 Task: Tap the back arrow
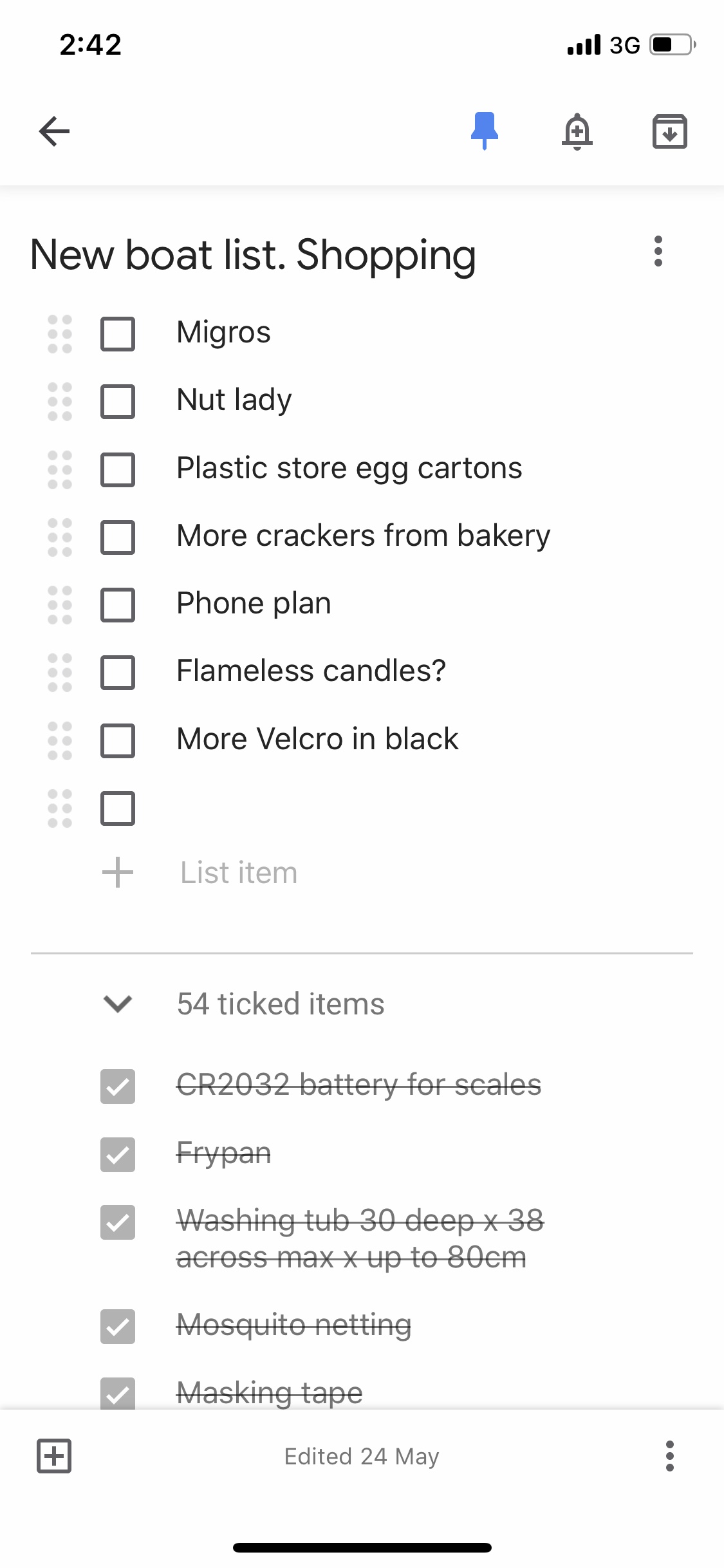54,131
